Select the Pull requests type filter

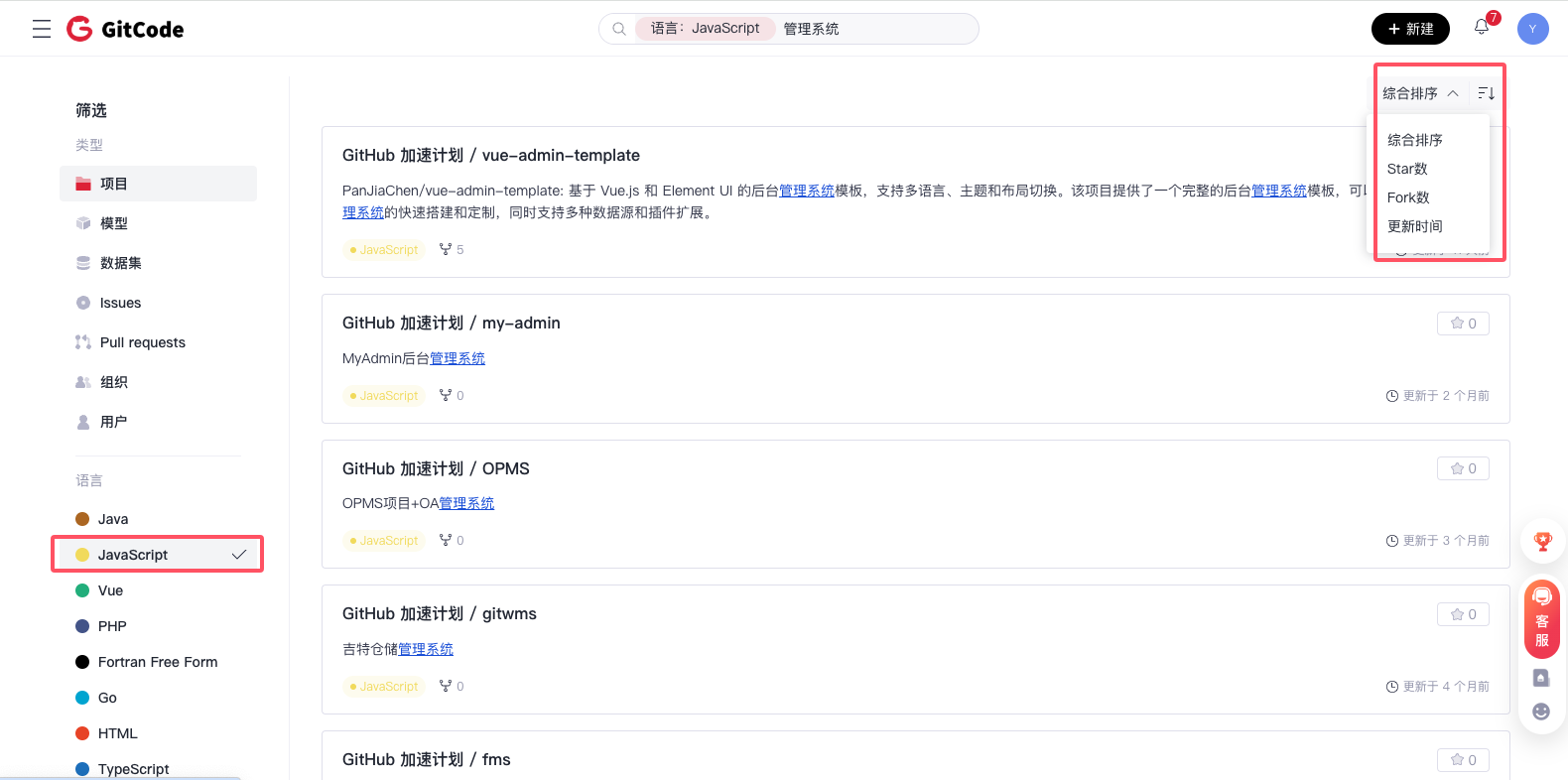142,342
